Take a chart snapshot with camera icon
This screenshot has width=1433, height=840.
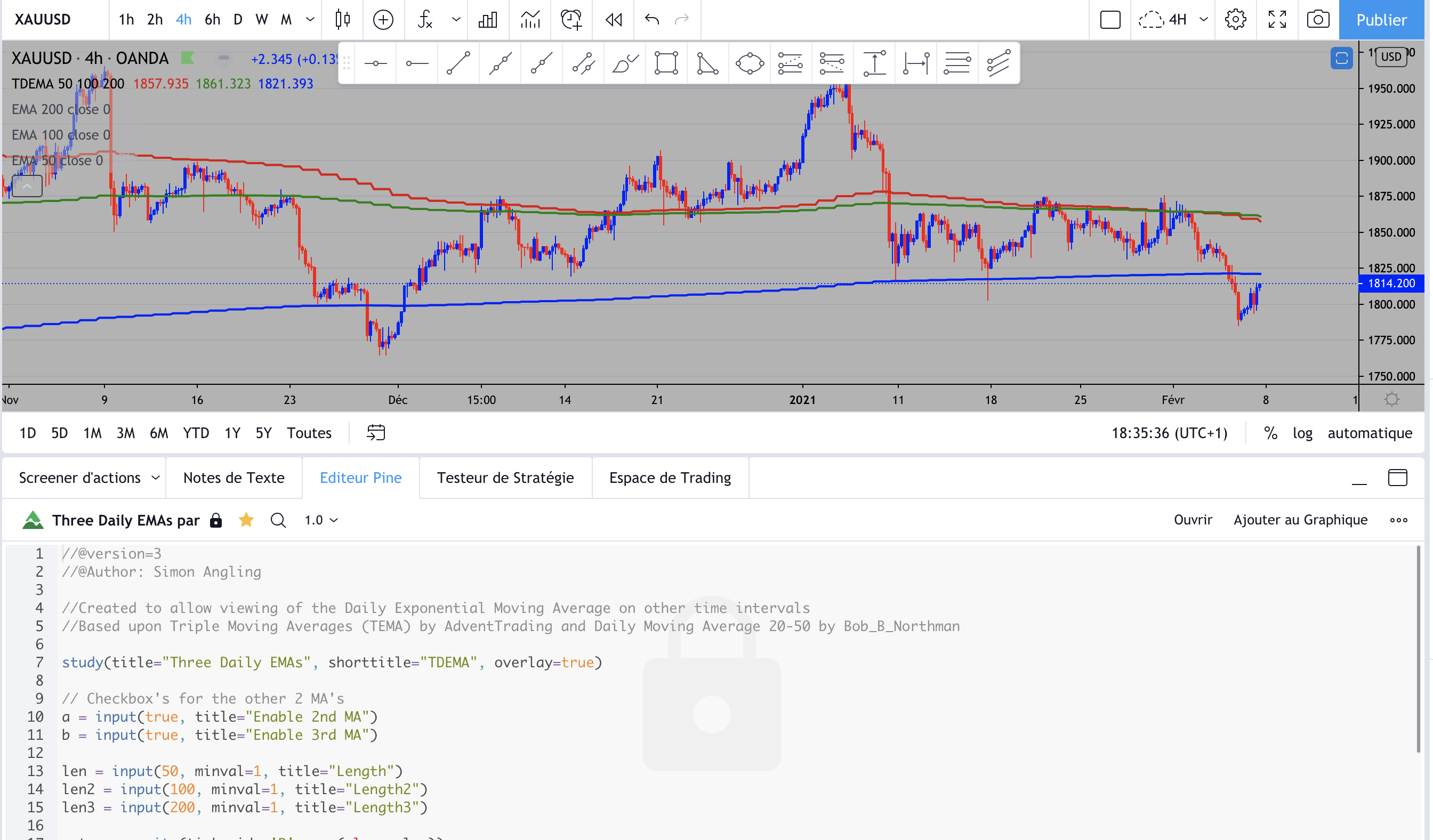(1317, 20)
